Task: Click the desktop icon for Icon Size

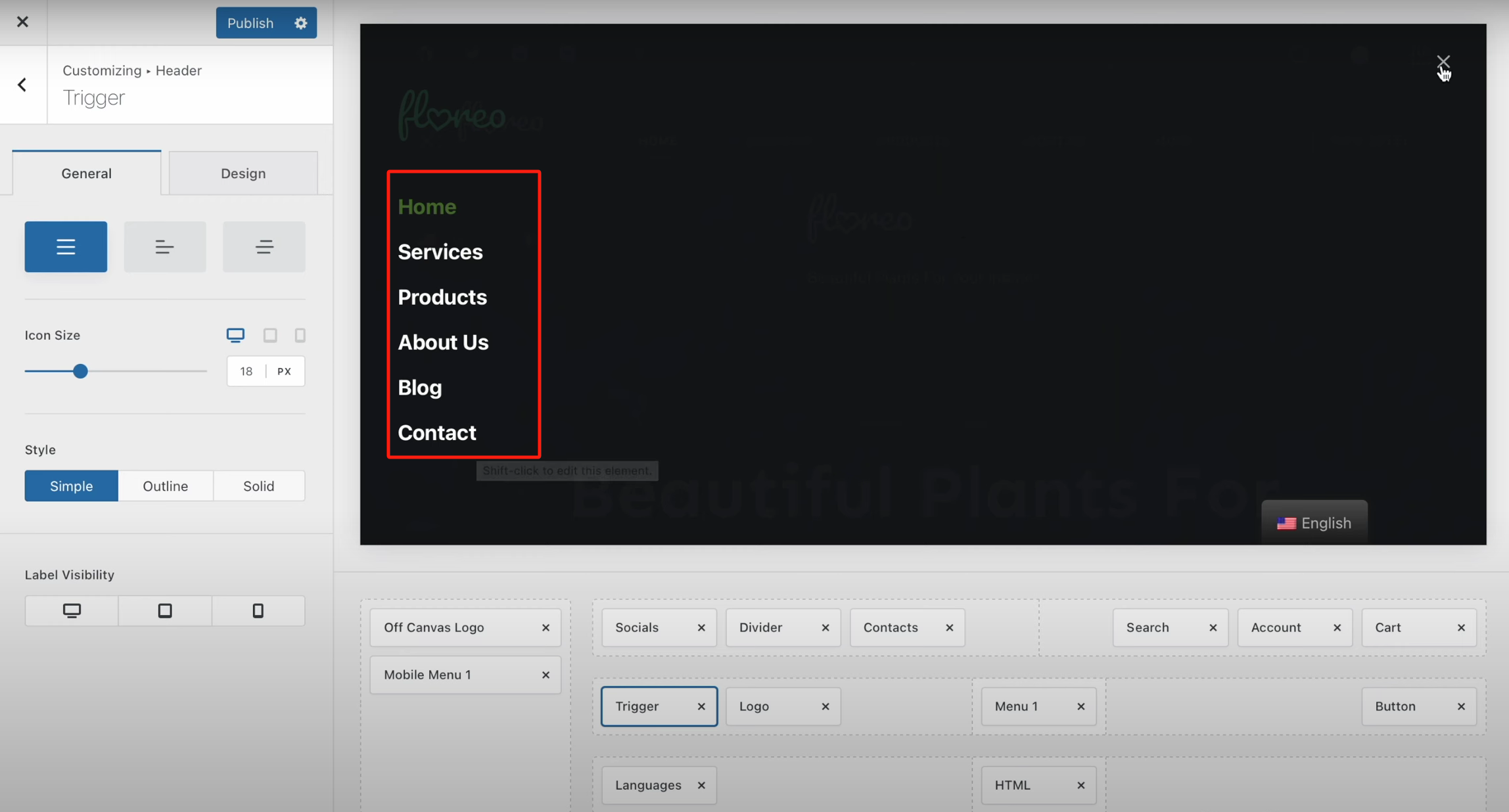Action: click(x=235, y=335)
